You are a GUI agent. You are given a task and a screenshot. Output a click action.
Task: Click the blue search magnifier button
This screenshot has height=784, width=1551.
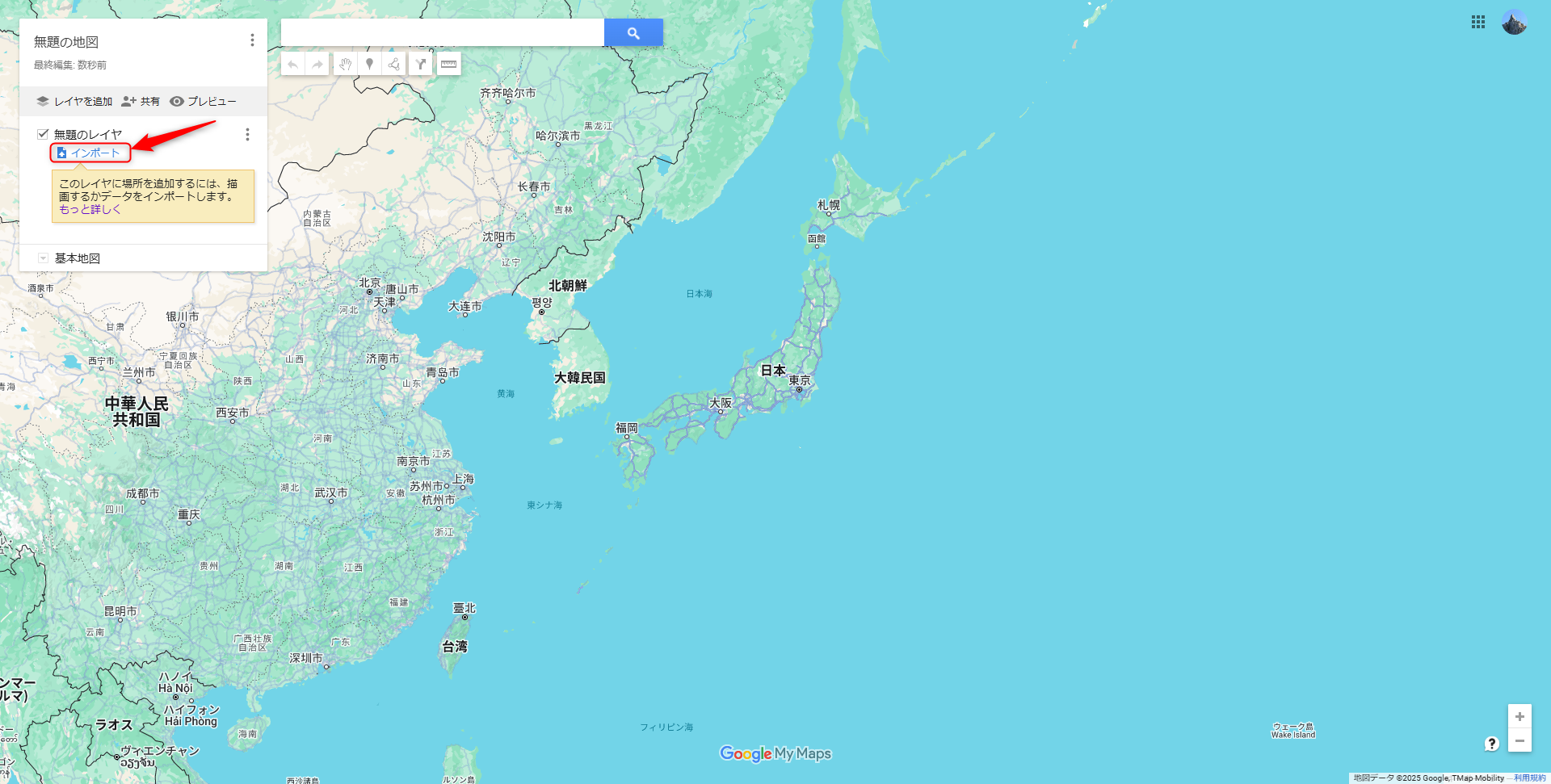633,33
